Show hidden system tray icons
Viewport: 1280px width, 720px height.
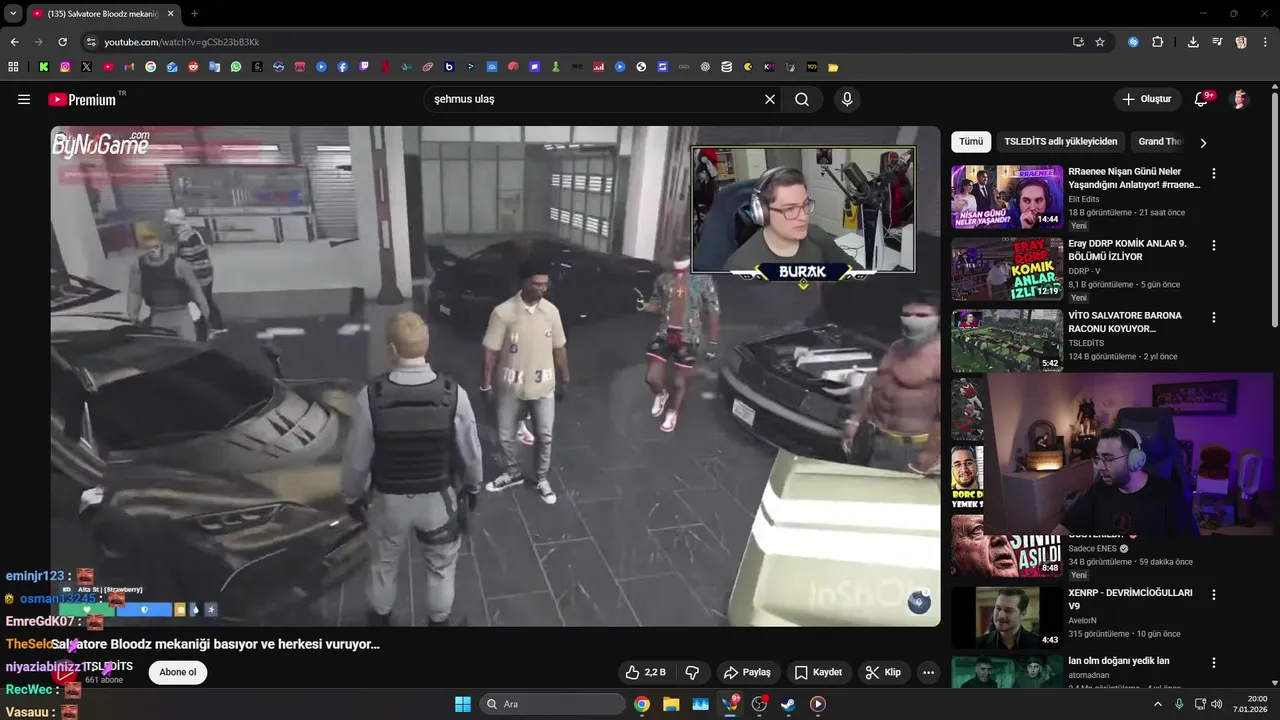[x=1158, y=704]
